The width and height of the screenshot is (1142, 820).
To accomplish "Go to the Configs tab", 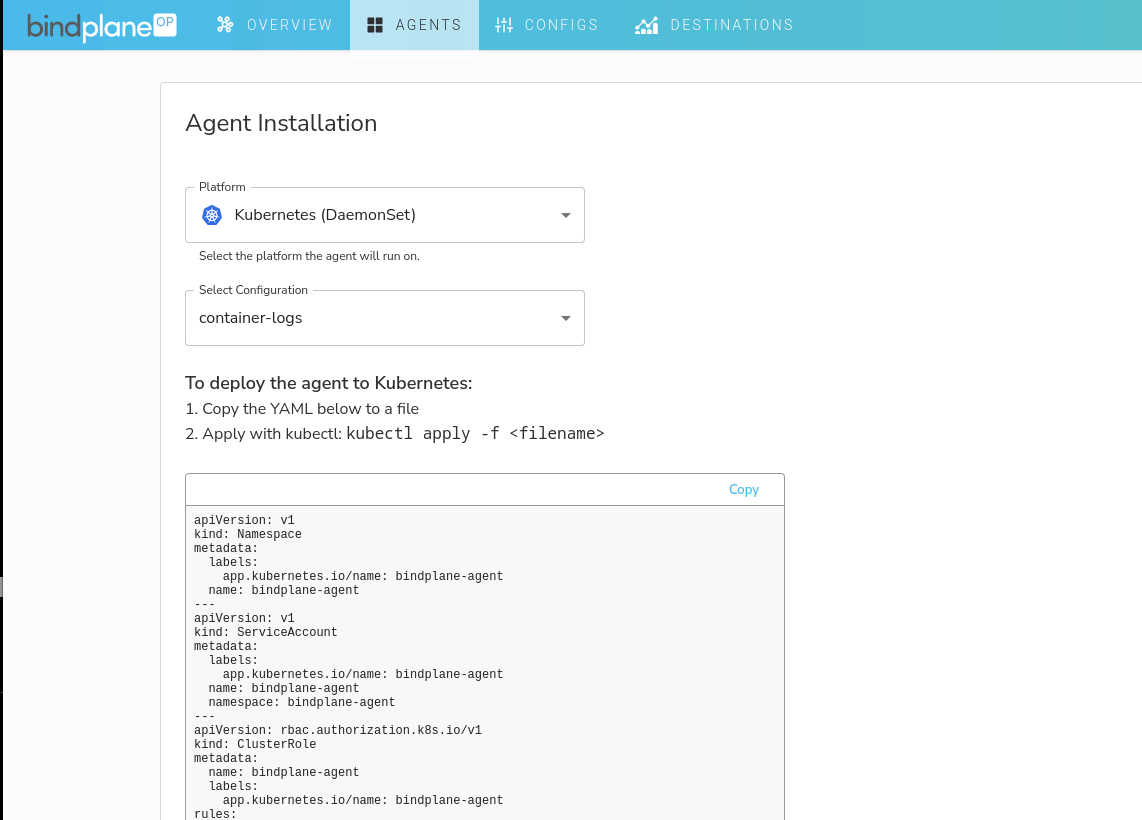I will (x=547, y=25).
